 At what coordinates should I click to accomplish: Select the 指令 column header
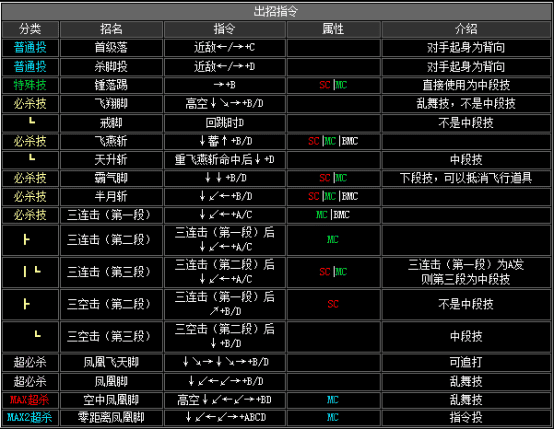click(x=224, y=29)
